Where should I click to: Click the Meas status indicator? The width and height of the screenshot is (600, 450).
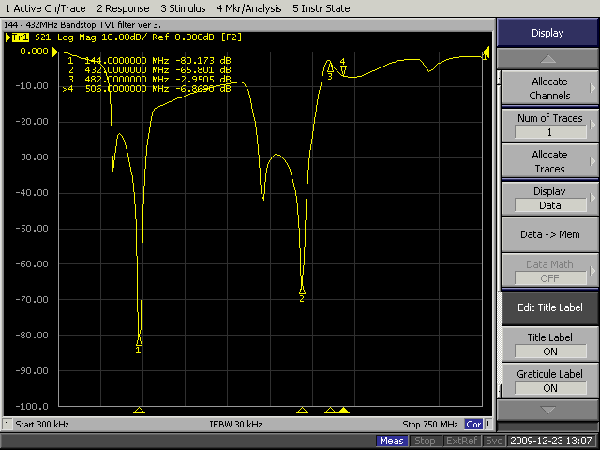click(x=392, y=440)
